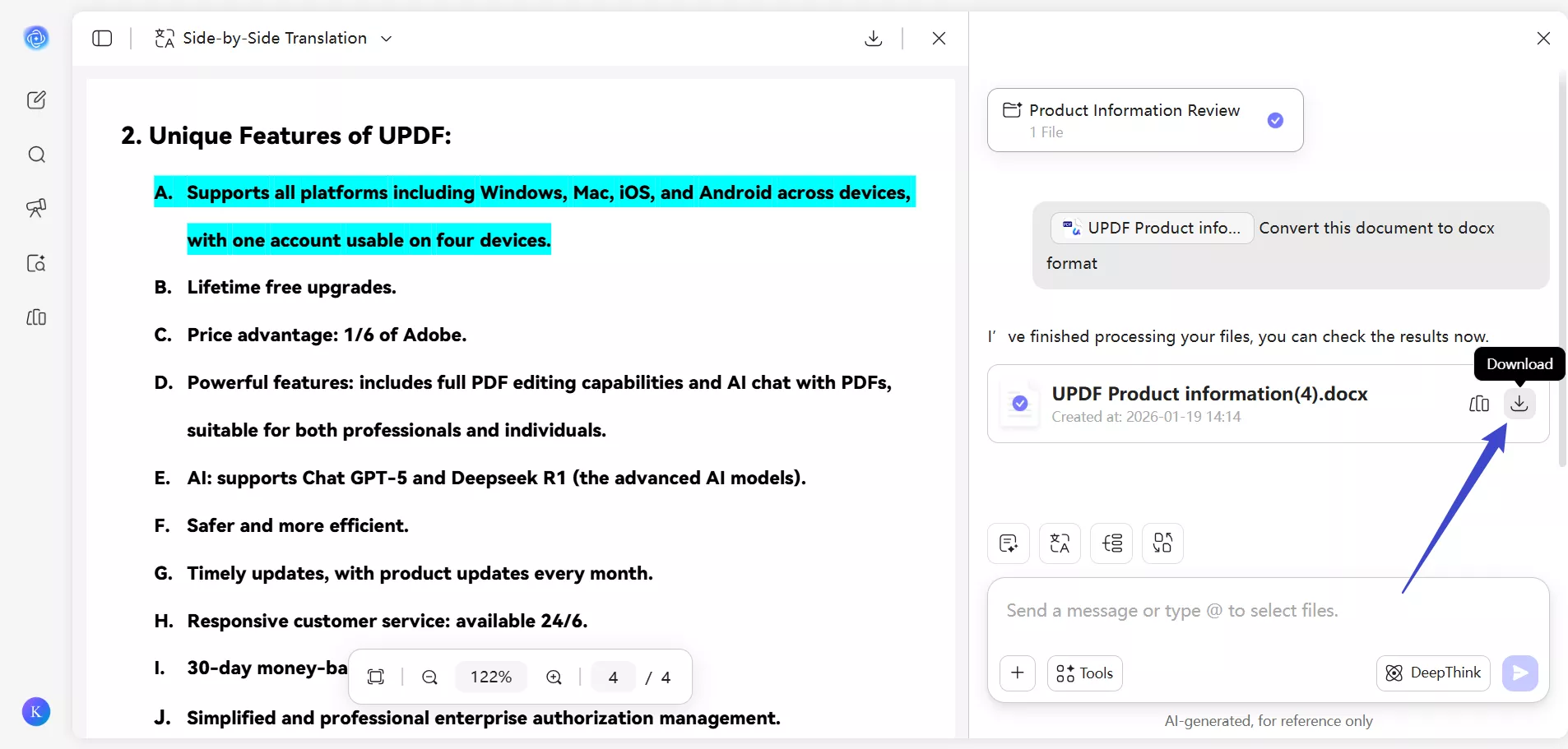1568x749 pixels.
Task: Select the file search sidebar icon
Action: (36, 263)
